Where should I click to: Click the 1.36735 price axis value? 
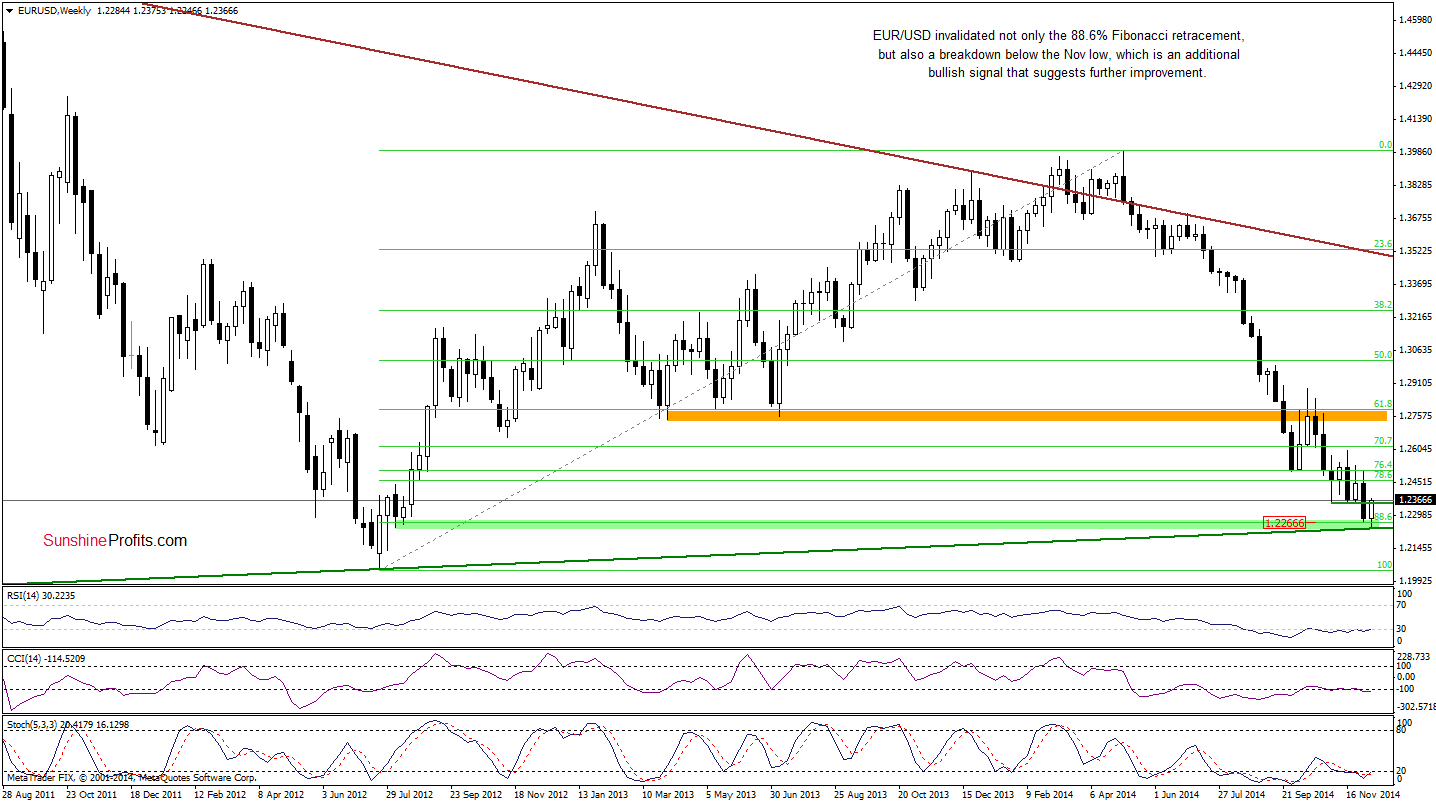click(x=1416, y=218)
